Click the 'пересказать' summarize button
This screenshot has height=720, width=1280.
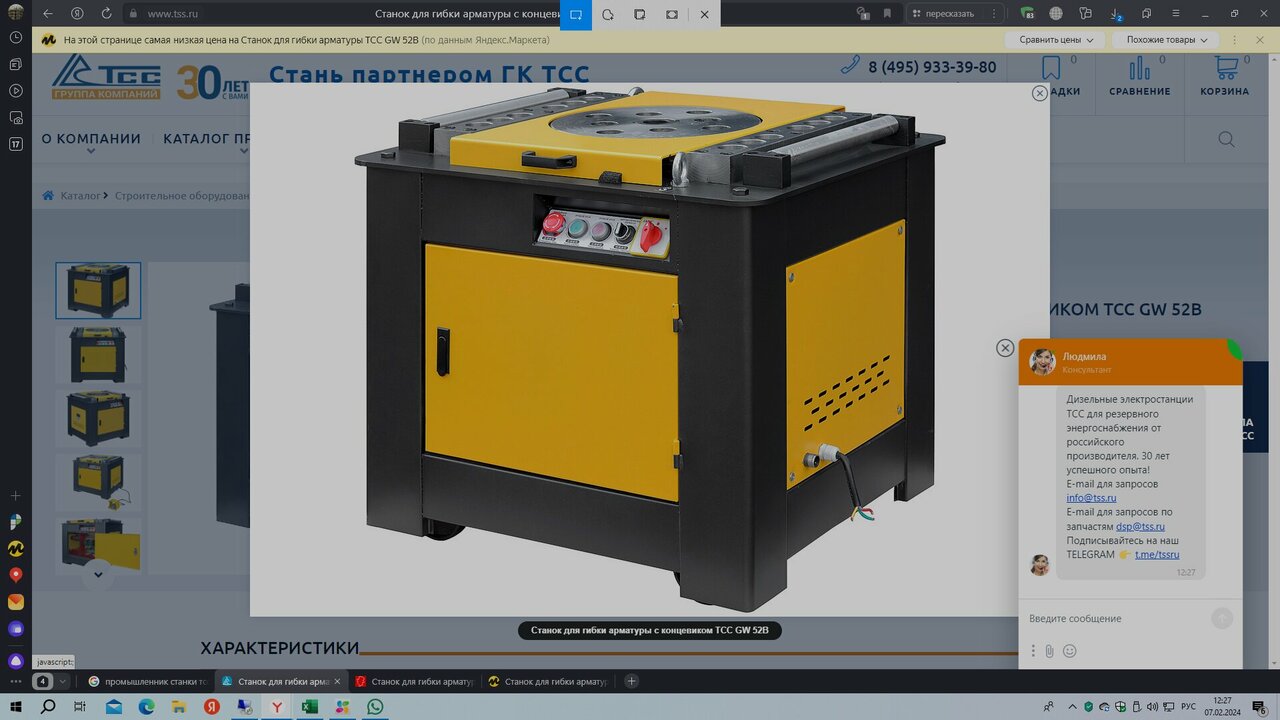[945, 14]
